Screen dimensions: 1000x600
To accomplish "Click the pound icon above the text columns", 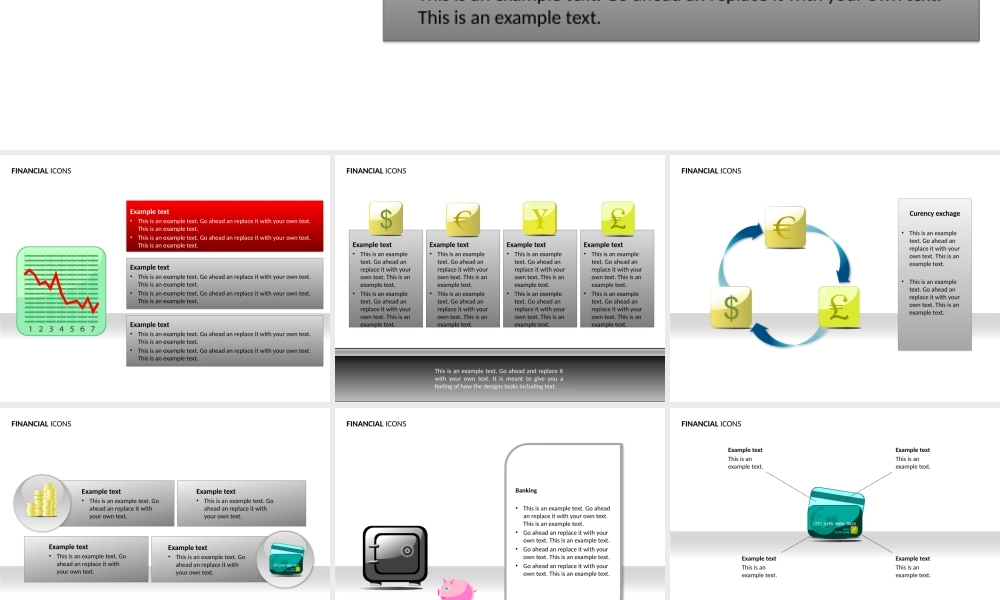I will pyautogui.click(x=617, y=218).
